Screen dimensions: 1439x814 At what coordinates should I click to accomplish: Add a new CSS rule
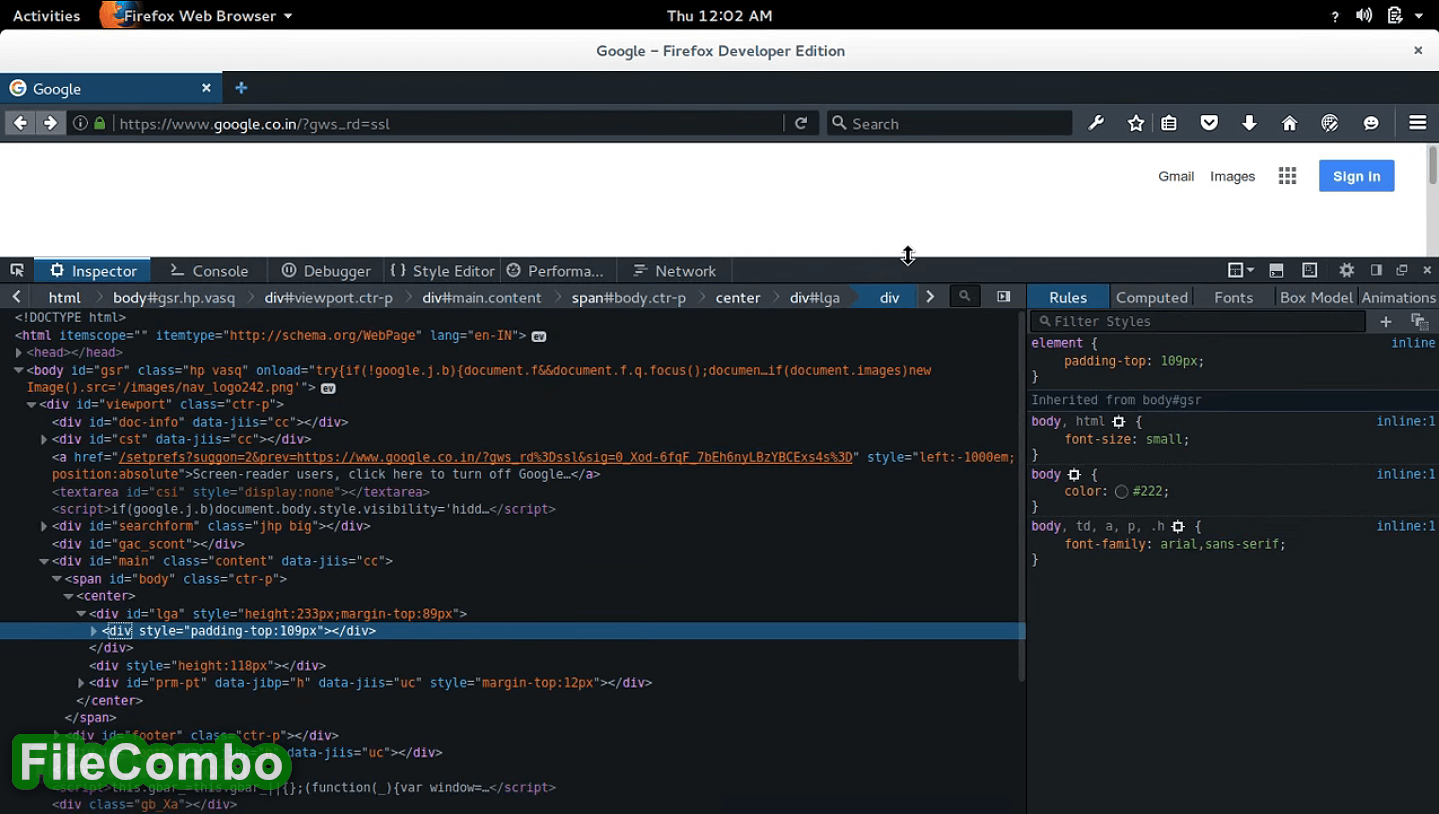(1386, 321)
